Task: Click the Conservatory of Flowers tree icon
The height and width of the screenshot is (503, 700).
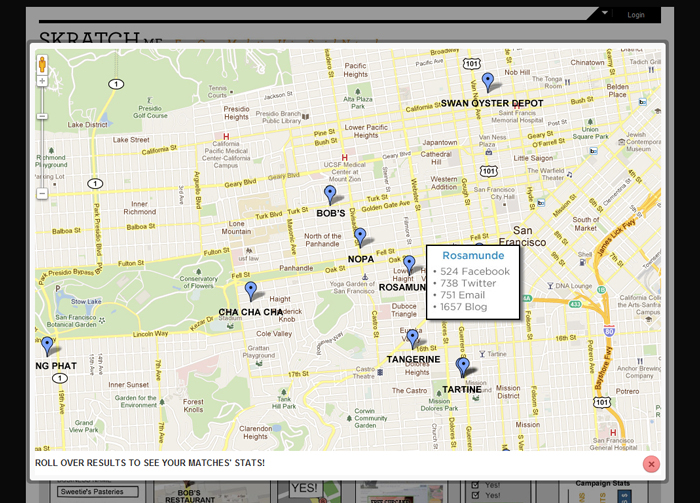Action: [198, 271]
